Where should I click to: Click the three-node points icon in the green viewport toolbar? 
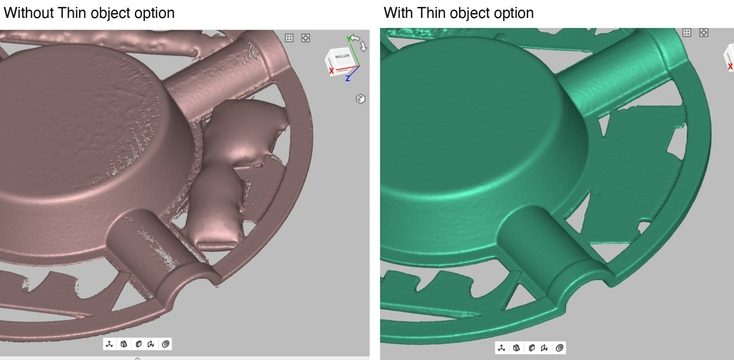502,348
